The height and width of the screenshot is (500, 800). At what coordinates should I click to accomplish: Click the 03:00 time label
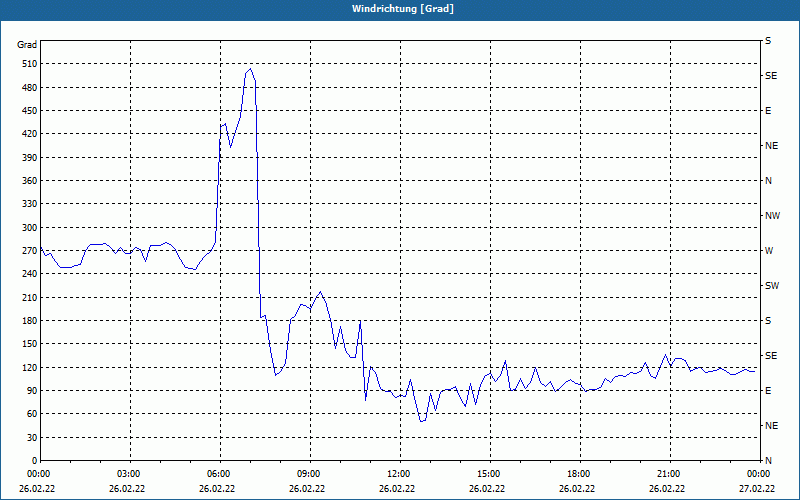pyautogui.click(x=130, y=473)
